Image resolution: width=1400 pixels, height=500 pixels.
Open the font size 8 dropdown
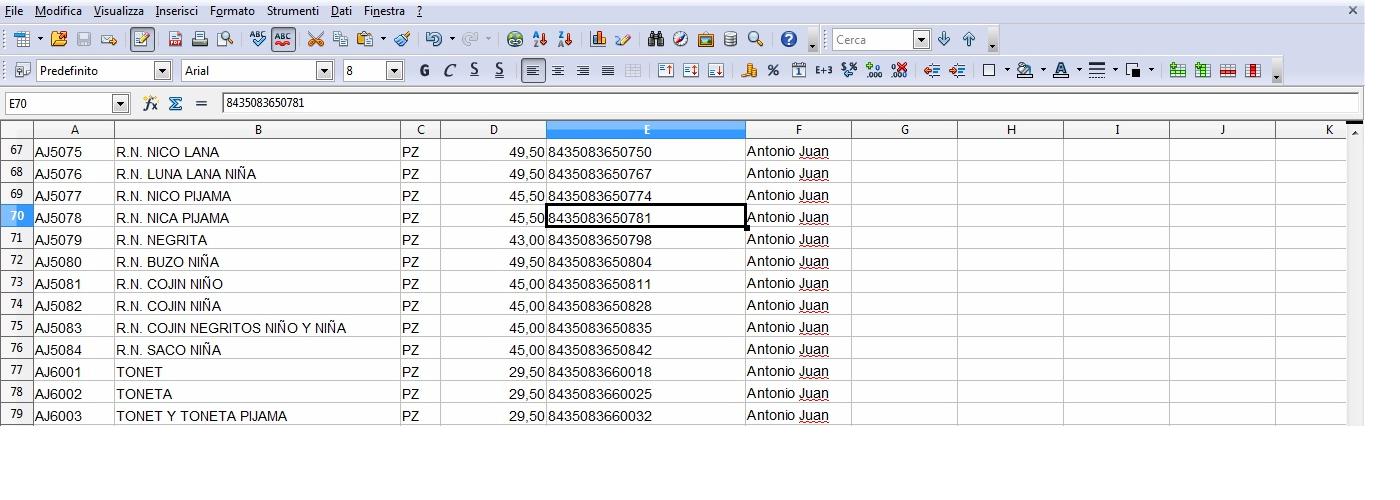point(394,70)
